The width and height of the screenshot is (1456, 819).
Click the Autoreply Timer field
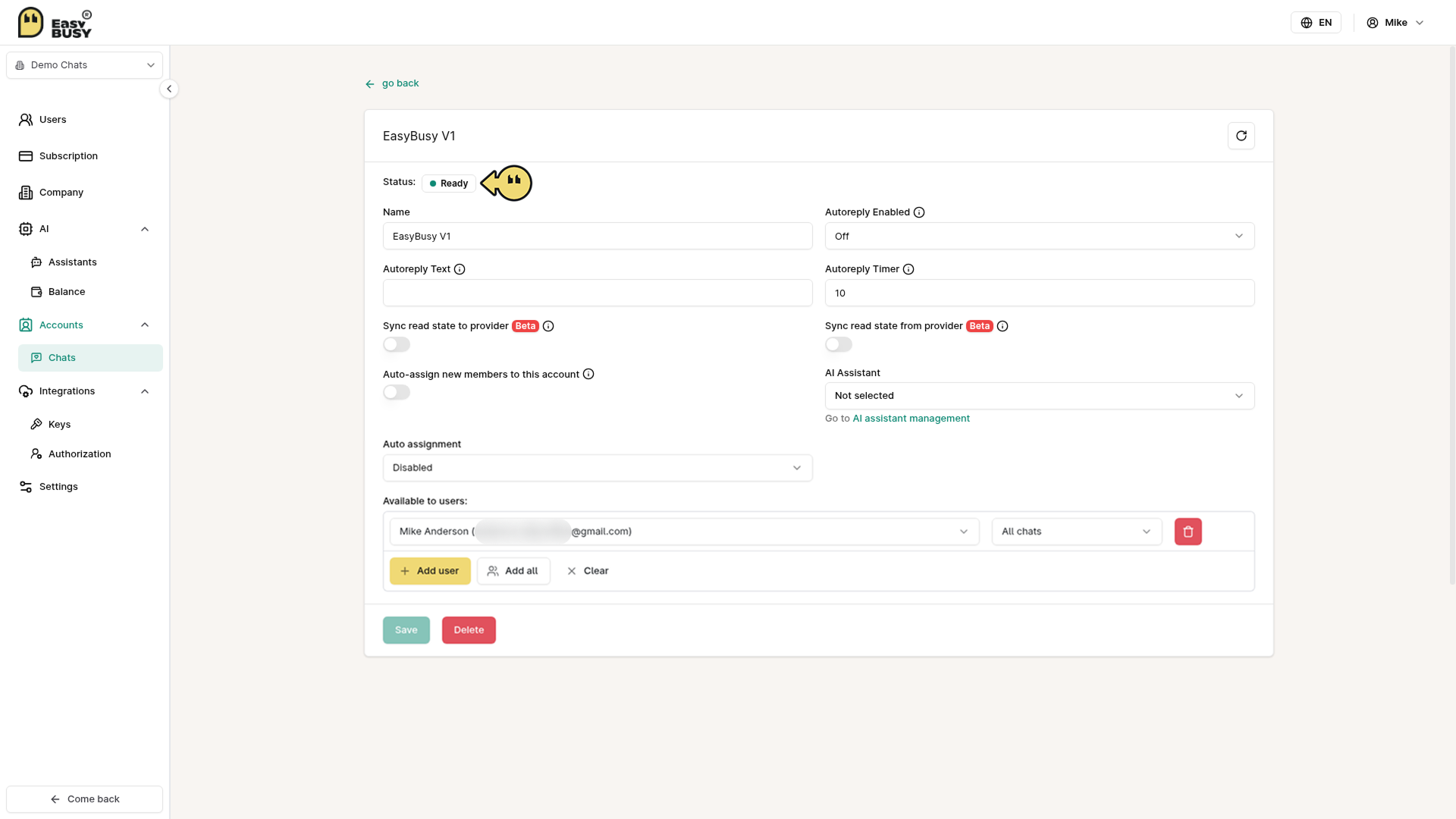(x=1040, y=293)
